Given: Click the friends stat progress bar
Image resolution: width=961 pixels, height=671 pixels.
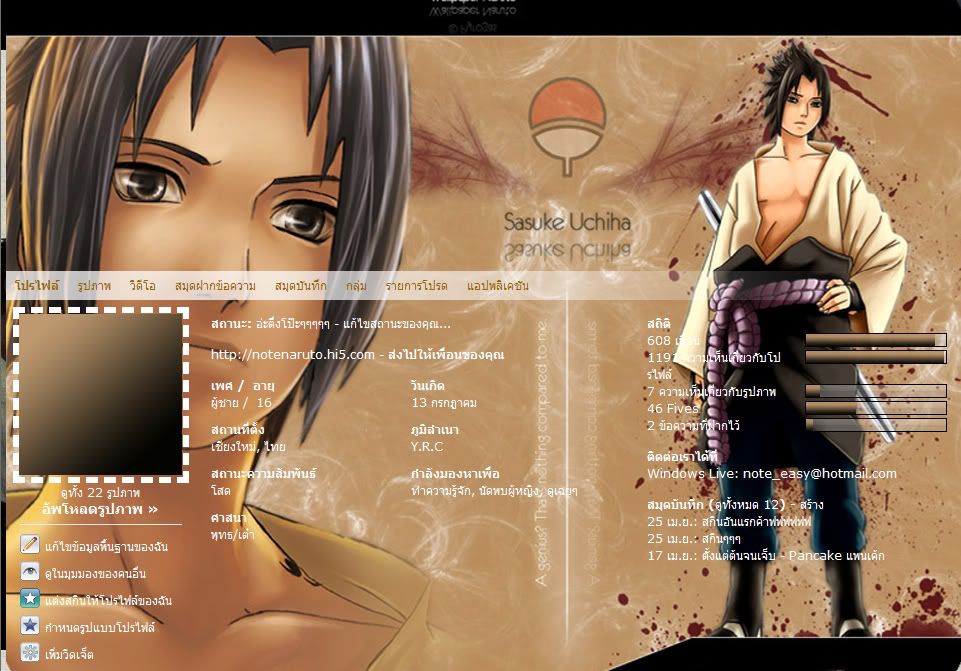Looking at the screenshot, I should (876, 340).
